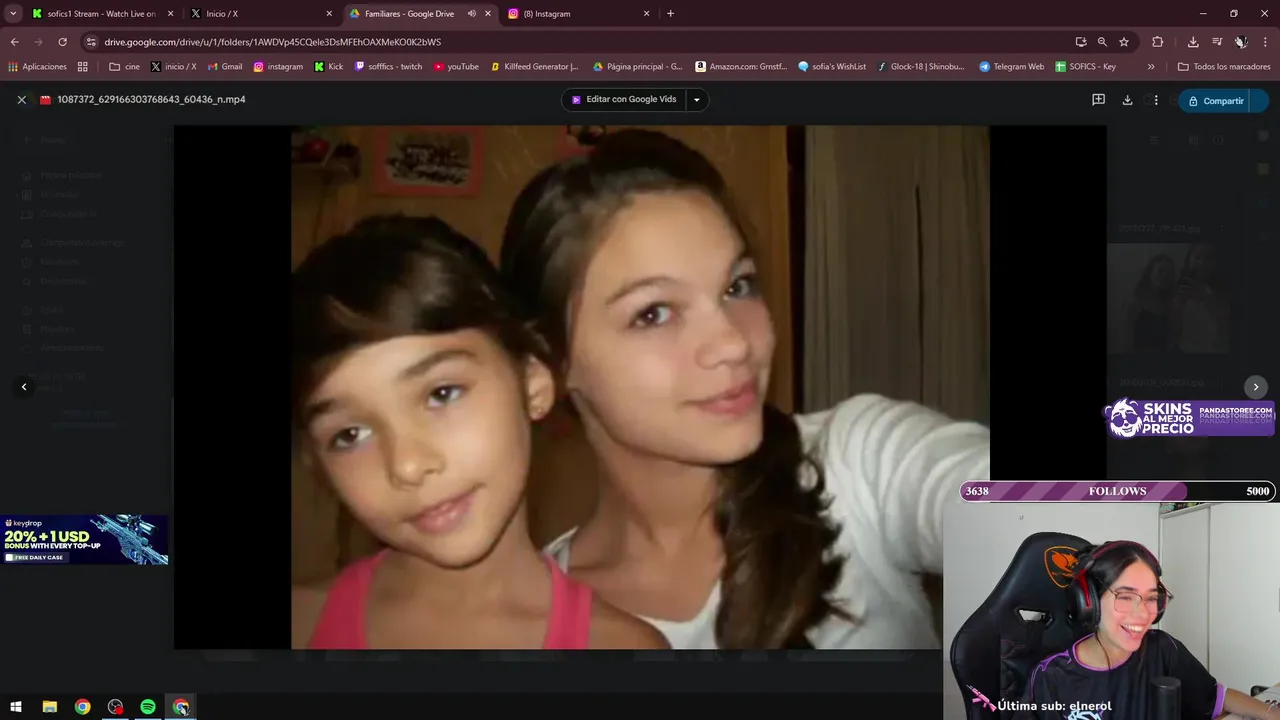Open Telegram Web bookmark
1280x720 pixels.
tap(1011, 67)
